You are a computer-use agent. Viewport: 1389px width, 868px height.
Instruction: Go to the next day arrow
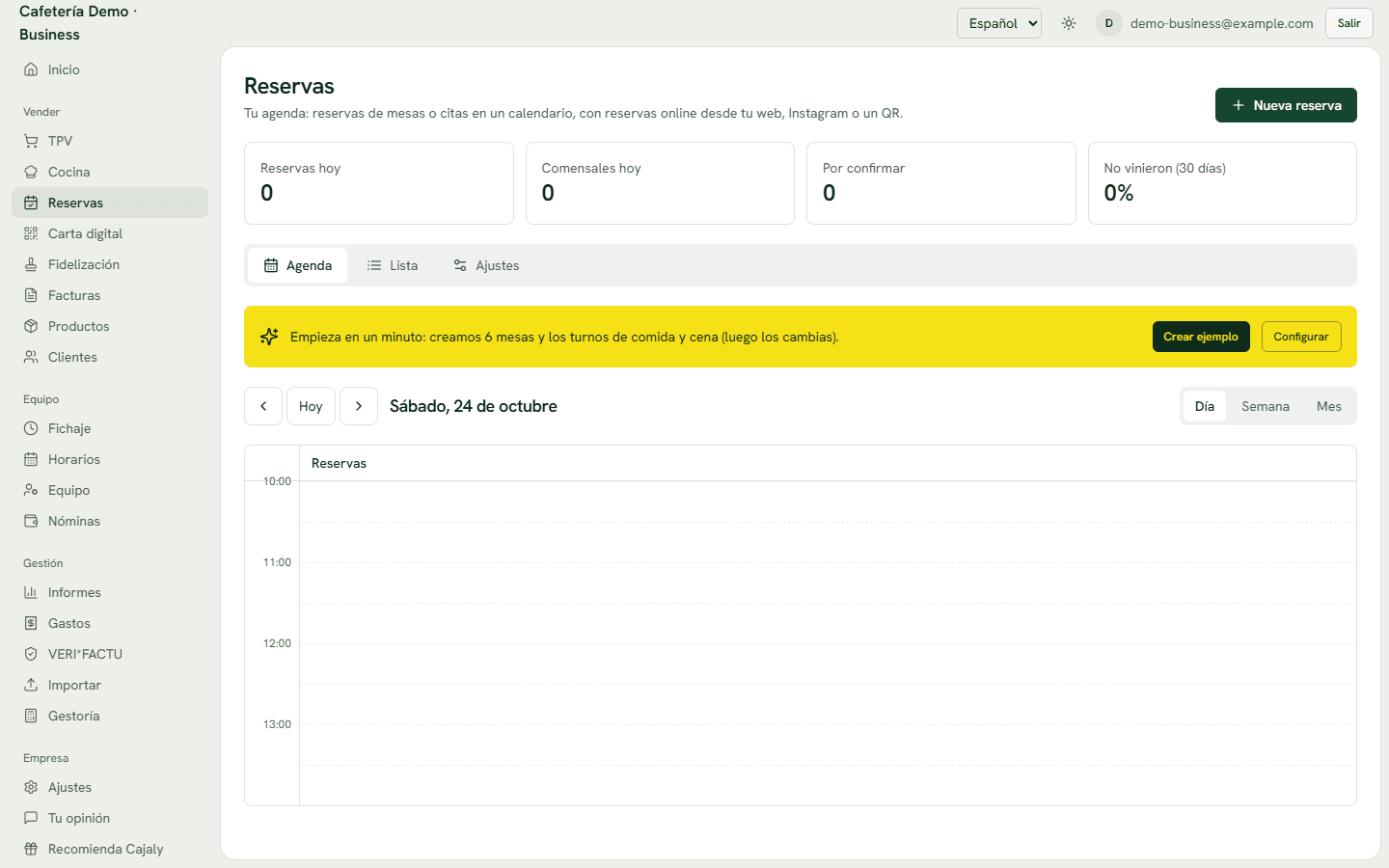point(359,406)
